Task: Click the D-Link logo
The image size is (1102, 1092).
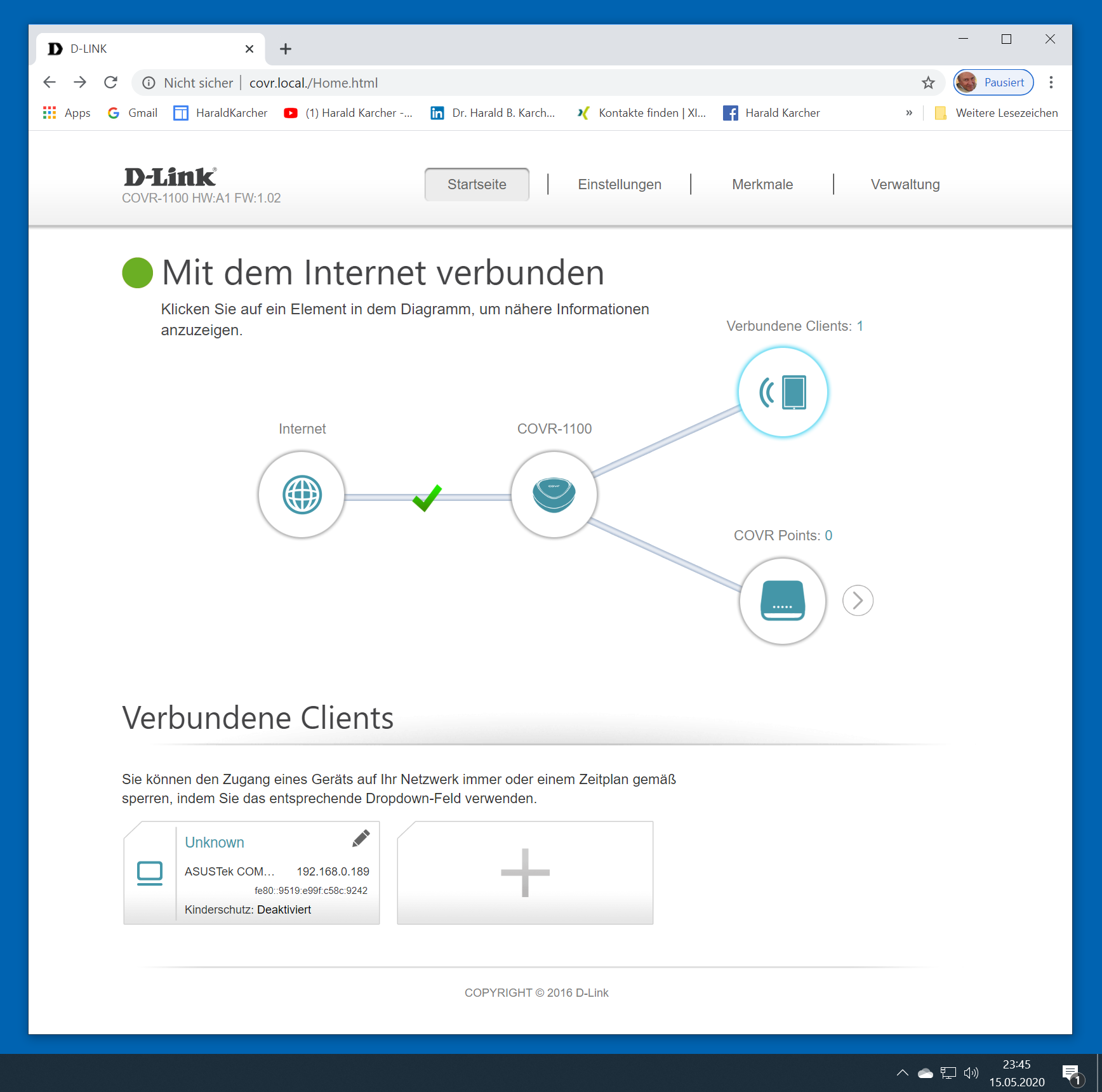Action: pyautogui.click(x=170, y=176)
